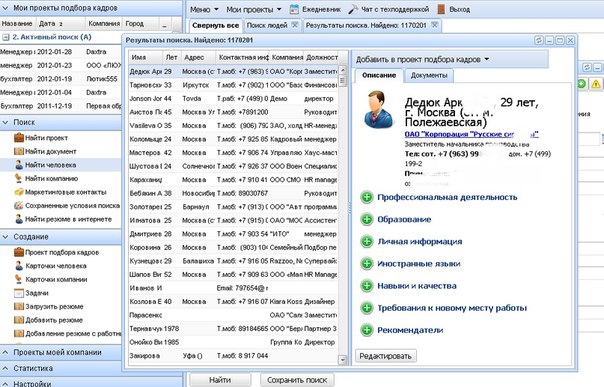The width and height of the screenshot is (604, 387).
Task: Click the Свернуть все tab
Action: (215, 25)
